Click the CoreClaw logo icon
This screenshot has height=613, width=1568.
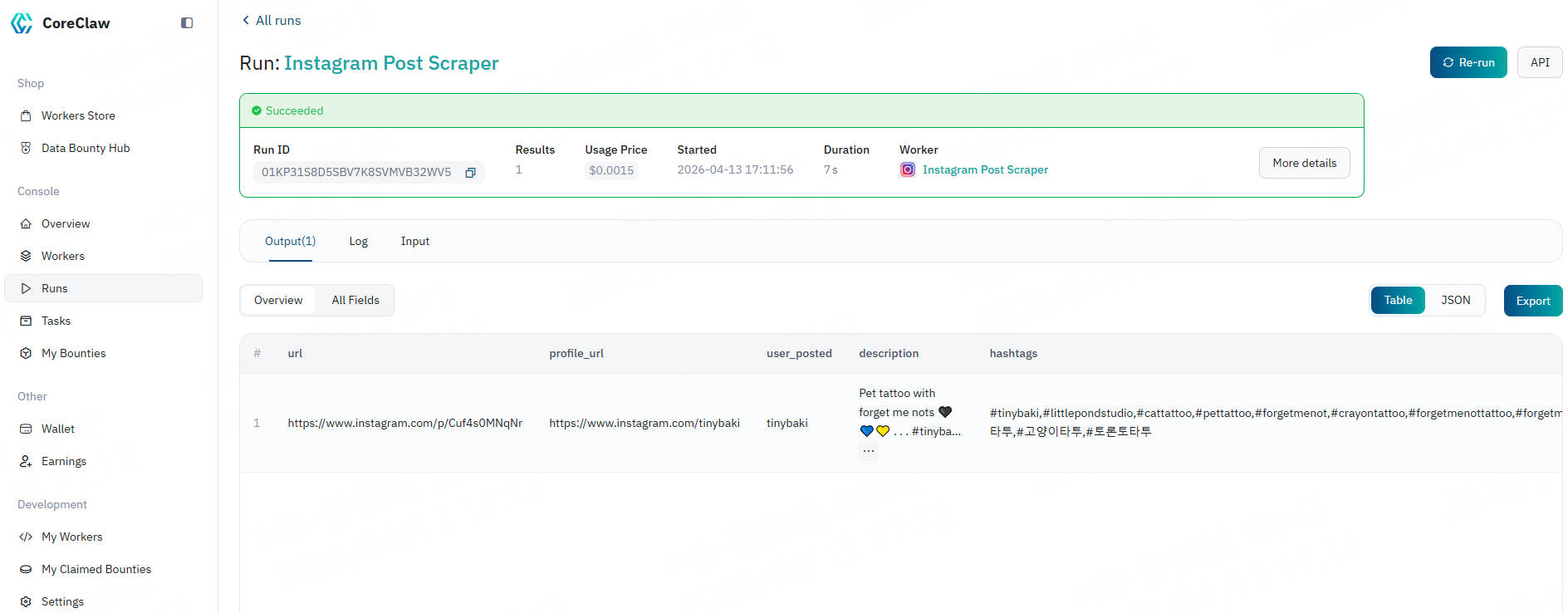(x=22, y=23)
